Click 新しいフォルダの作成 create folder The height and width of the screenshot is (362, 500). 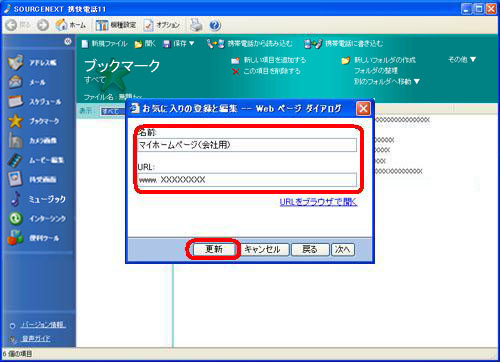pyautogui.click(x=379, y=60)
